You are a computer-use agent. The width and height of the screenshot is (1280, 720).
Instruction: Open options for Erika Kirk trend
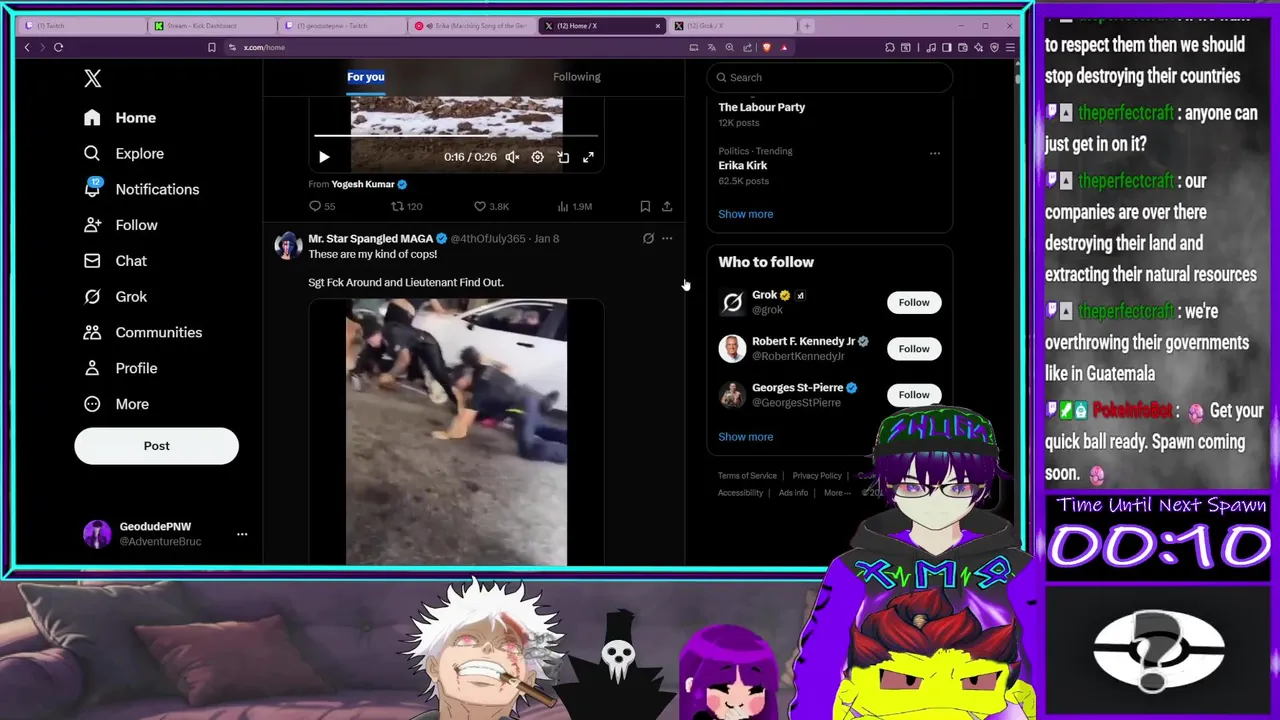tap(934, 153)
